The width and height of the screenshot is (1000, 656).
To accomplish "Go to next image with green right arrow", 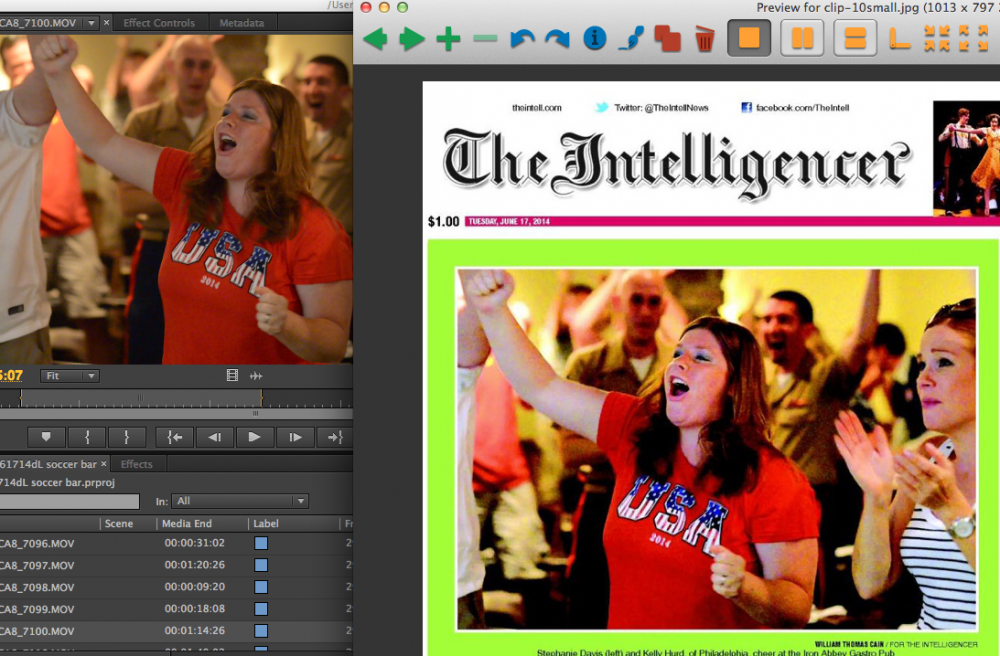I will tap(411, 39).
